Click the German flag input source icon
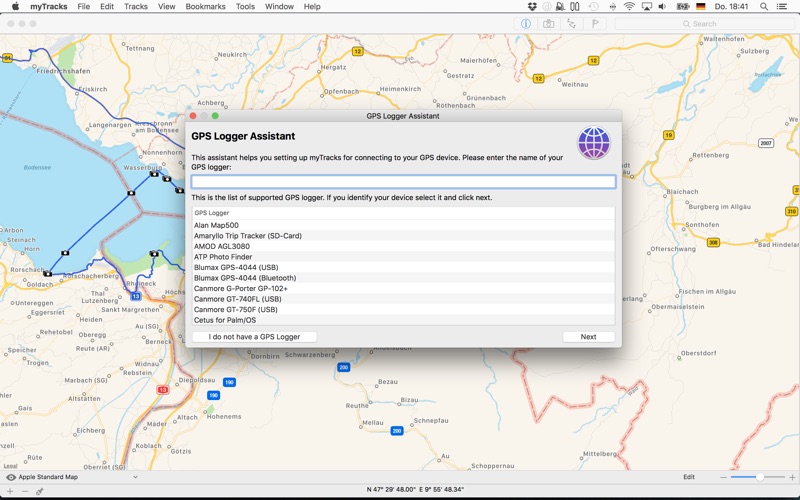 pos(701,7)
